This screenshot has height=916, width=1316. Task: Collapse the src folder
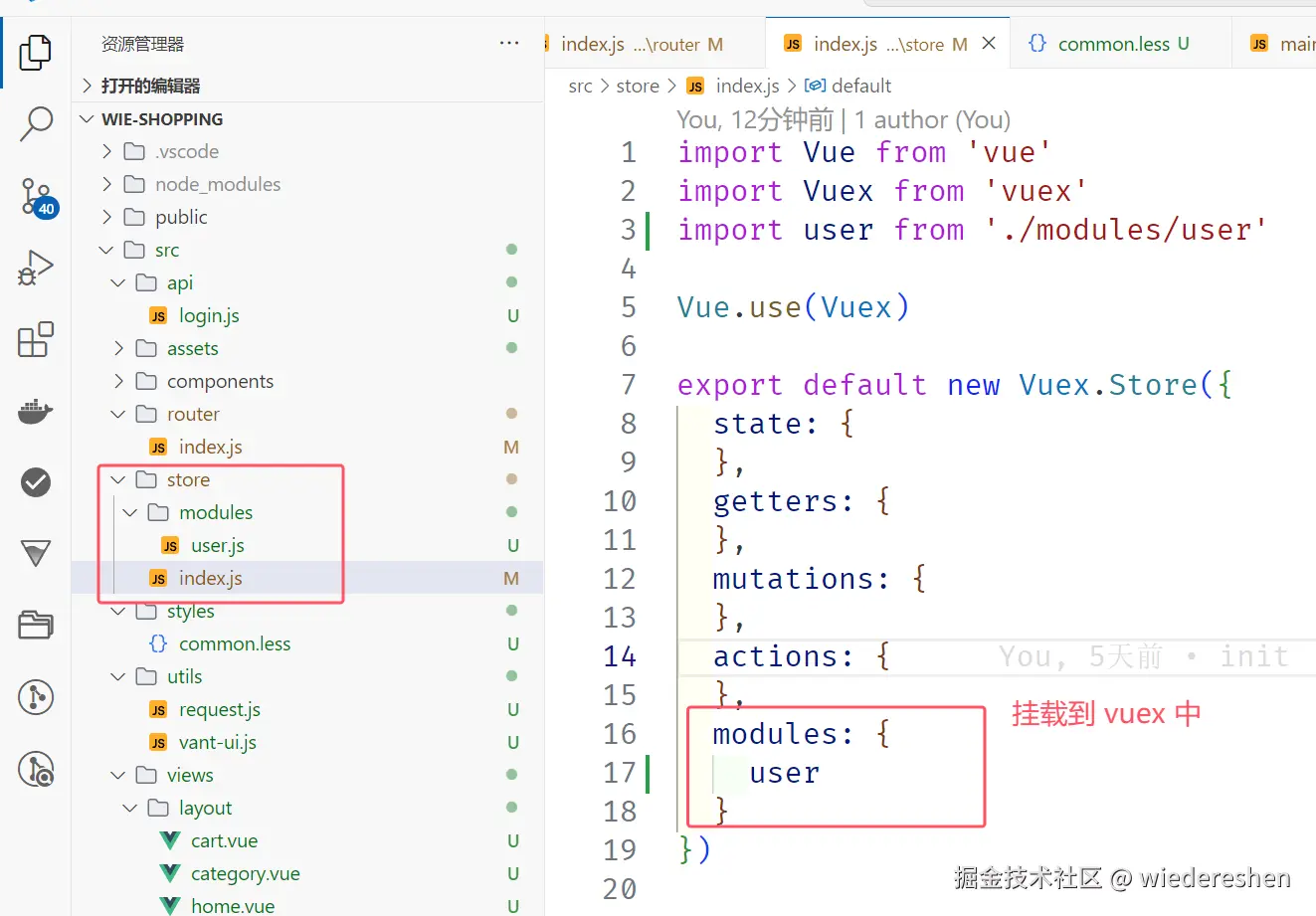(107, 250)
